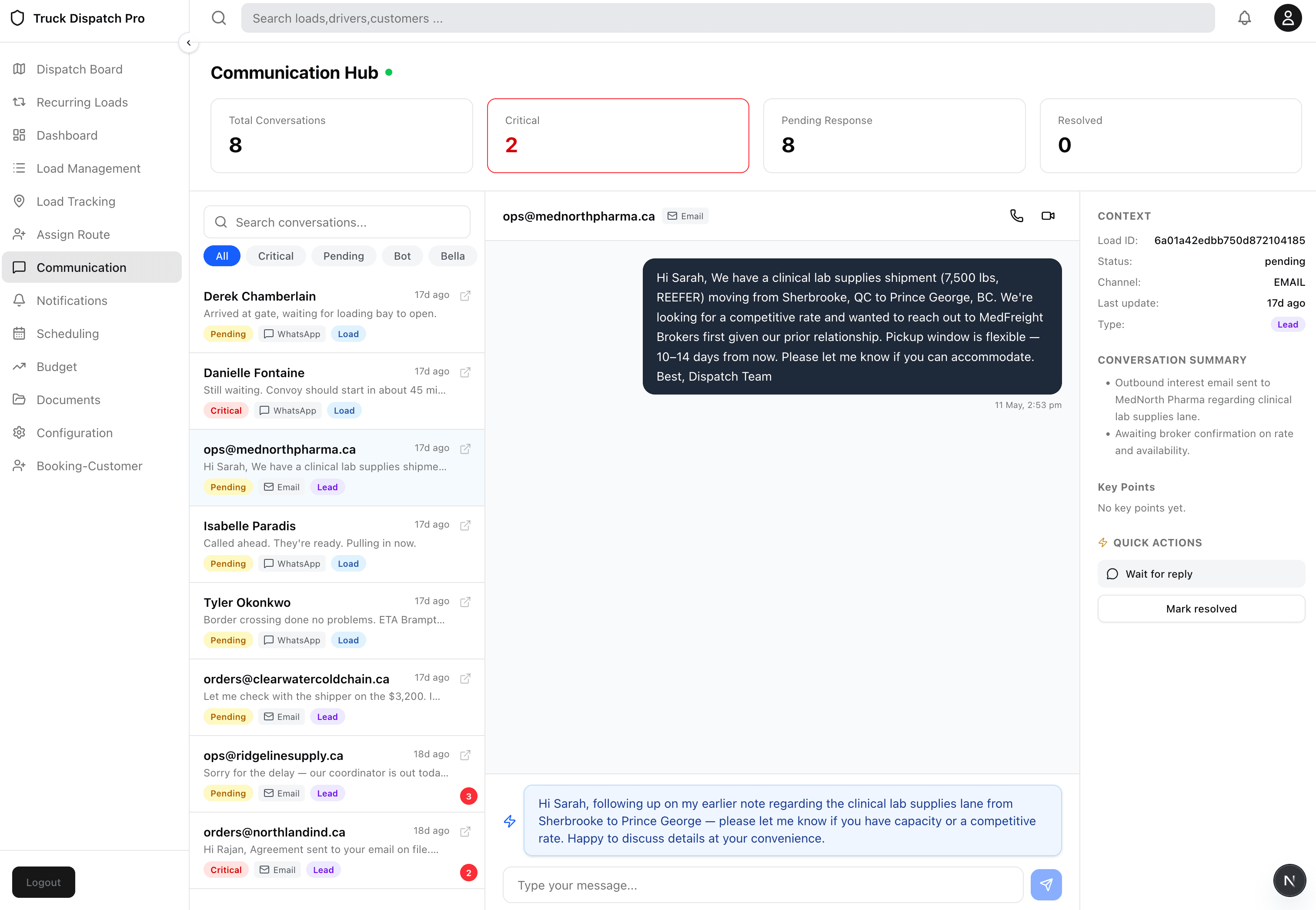Click the WhatsApp tag on Derek Chamberlain row
This screenshot has height=910, width=1316.
click(292, 334)
